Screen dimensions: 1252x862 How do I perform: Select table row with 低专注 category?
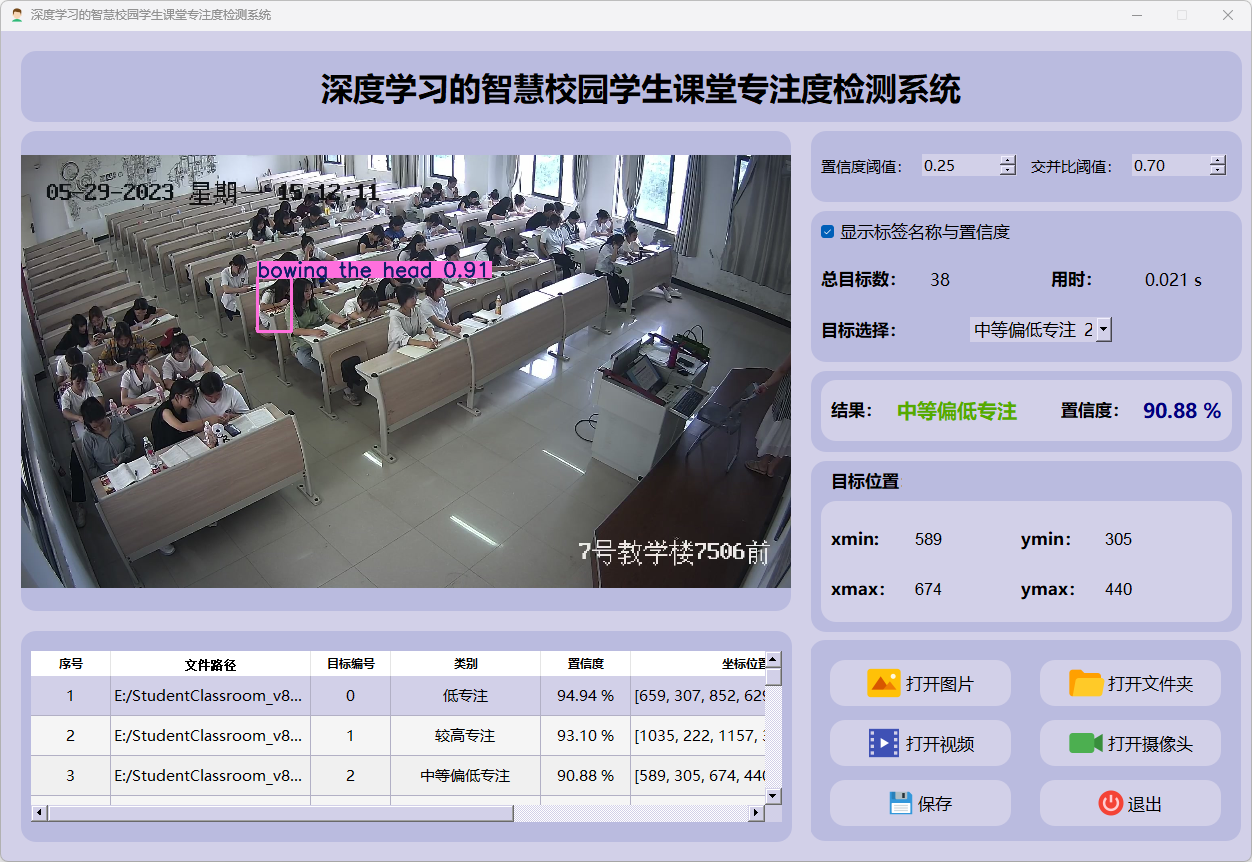(x=398, y=696)
